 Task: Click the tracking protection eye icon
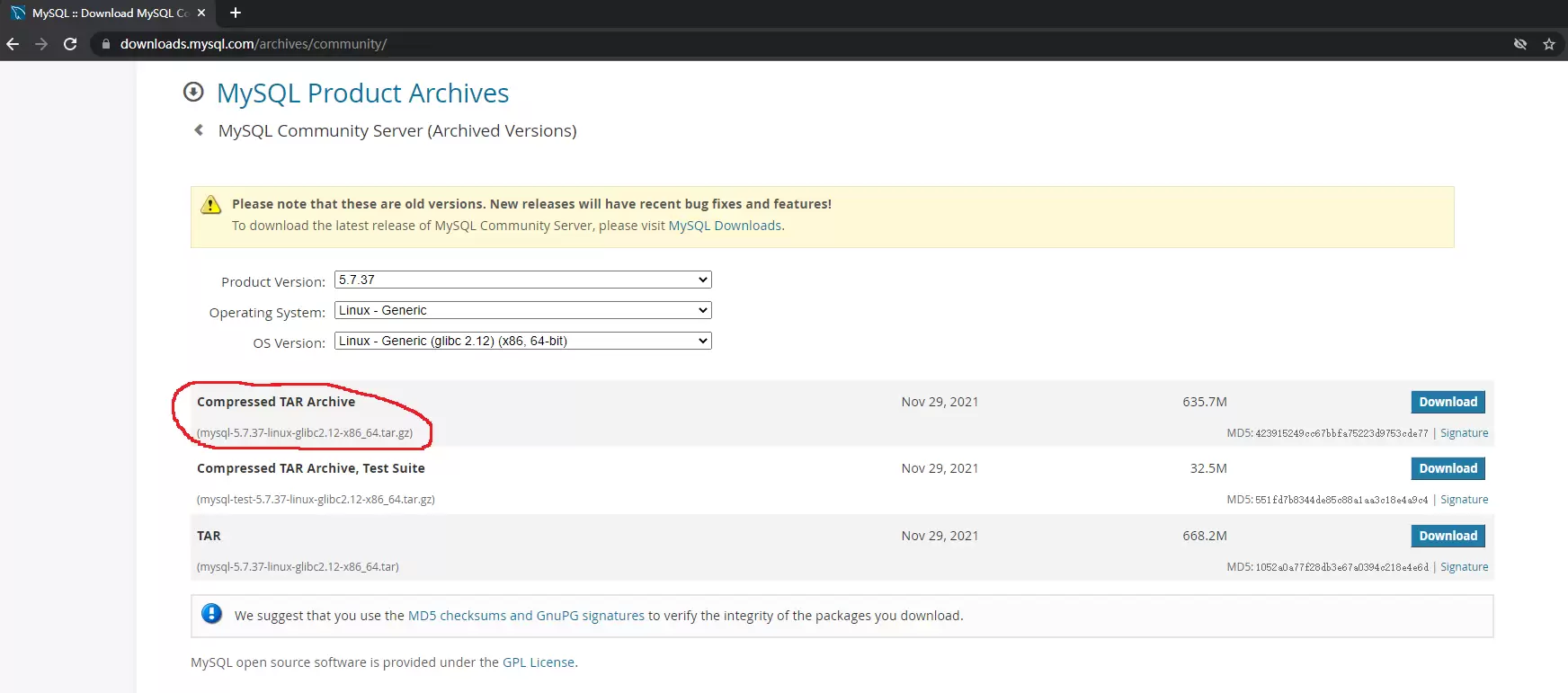coord(1520,44)
